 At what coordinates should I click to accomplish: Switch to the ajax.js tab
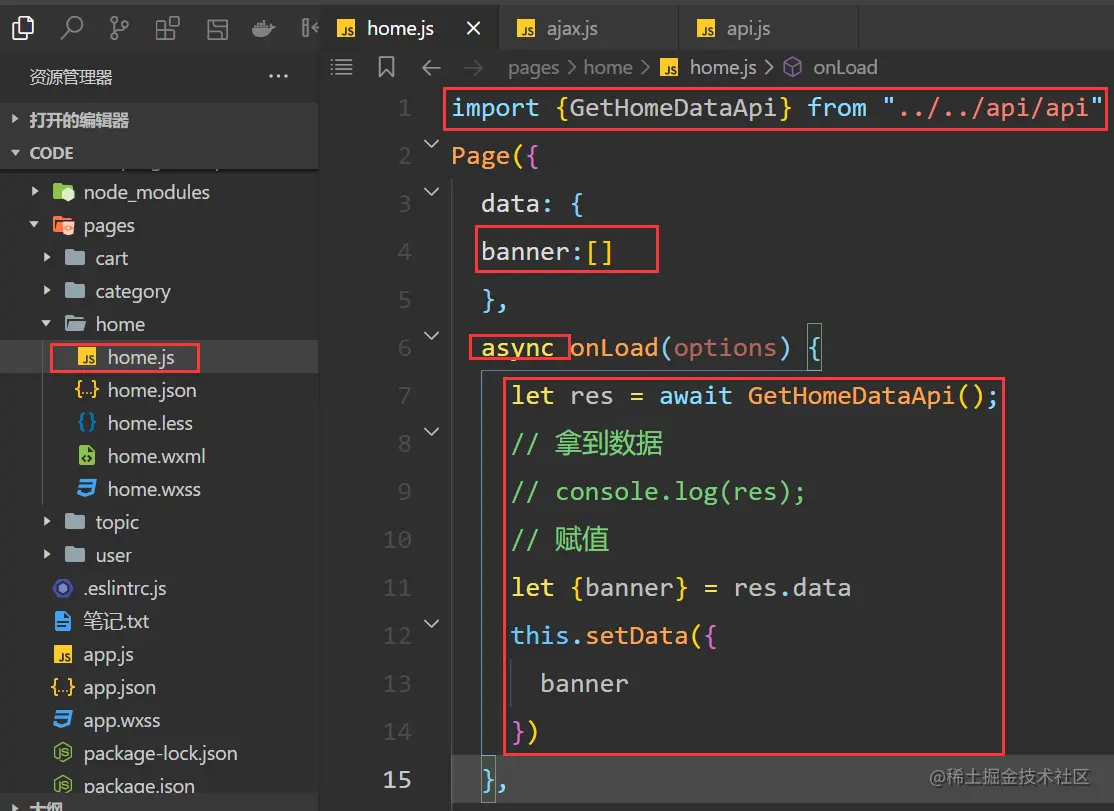[x=588, y=28]
